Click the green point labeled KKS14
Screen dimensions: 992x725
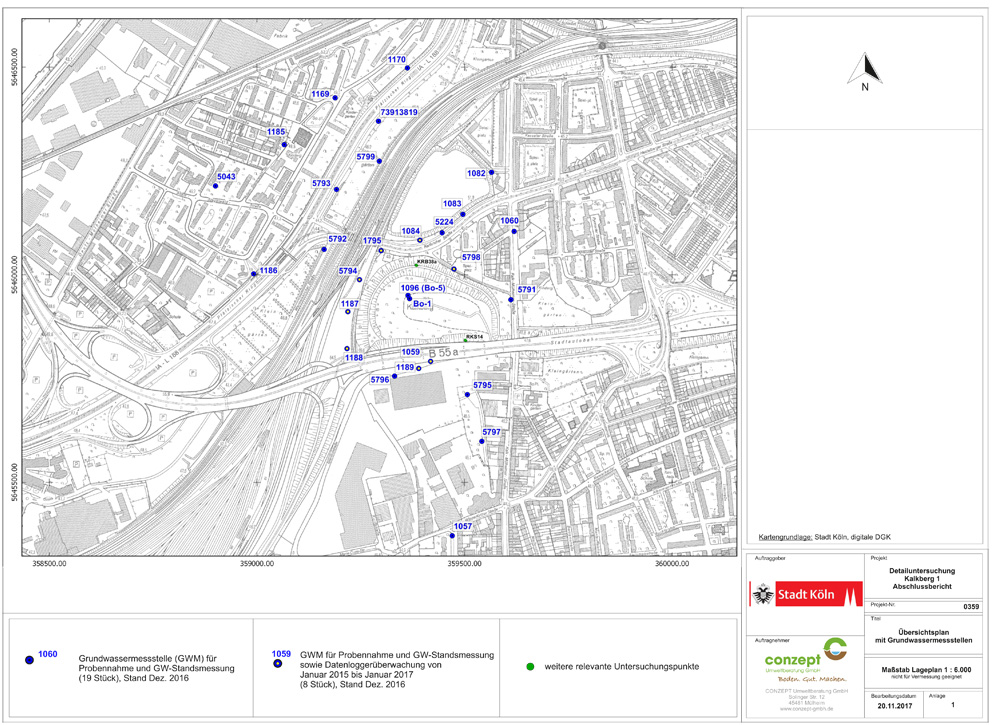pyautogui.click(x=467, y=336)
